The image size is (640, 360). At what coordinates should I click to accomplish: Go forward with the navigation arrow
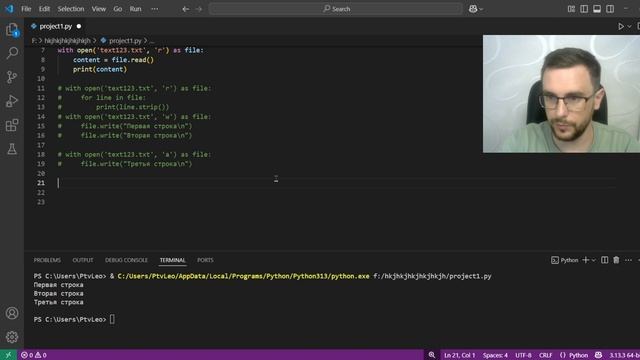click(199, 9)
